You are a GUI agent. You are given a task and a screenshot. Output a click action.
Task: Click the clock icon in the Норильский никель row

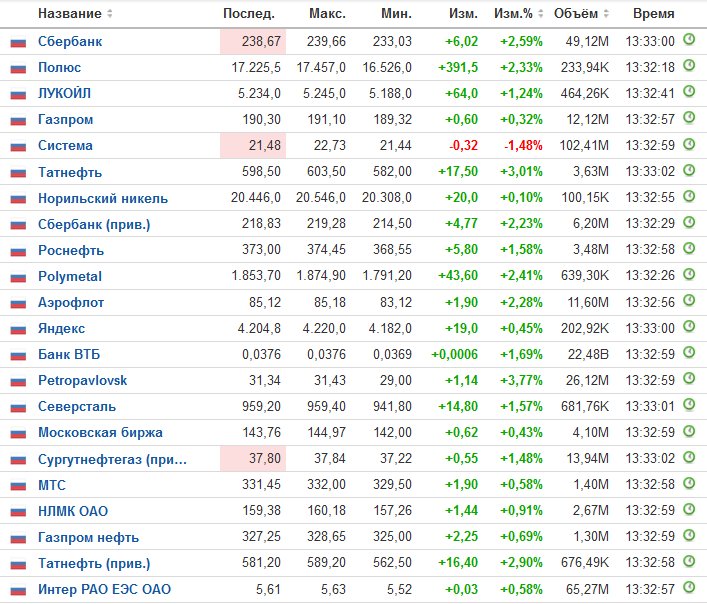click(x=689, y=196)
